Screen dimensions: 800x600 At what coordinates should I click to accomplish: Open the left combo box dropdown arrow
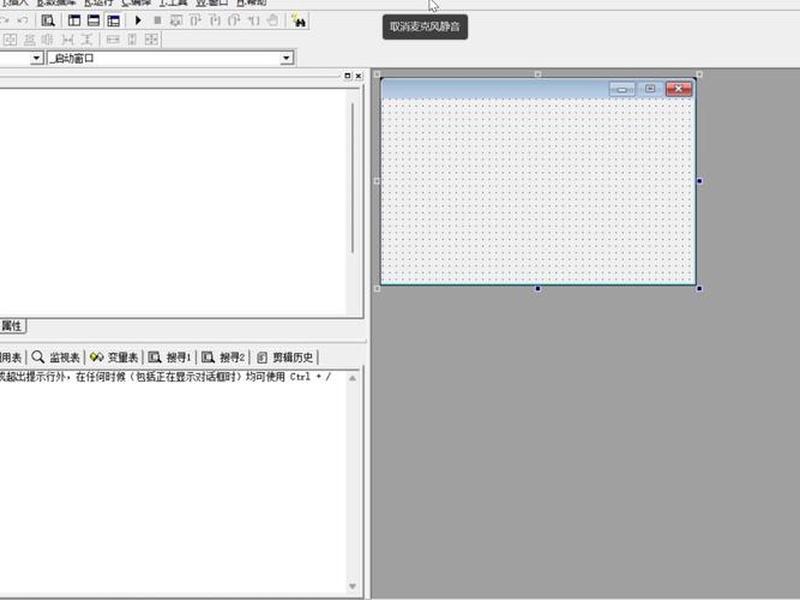[36, 58]
